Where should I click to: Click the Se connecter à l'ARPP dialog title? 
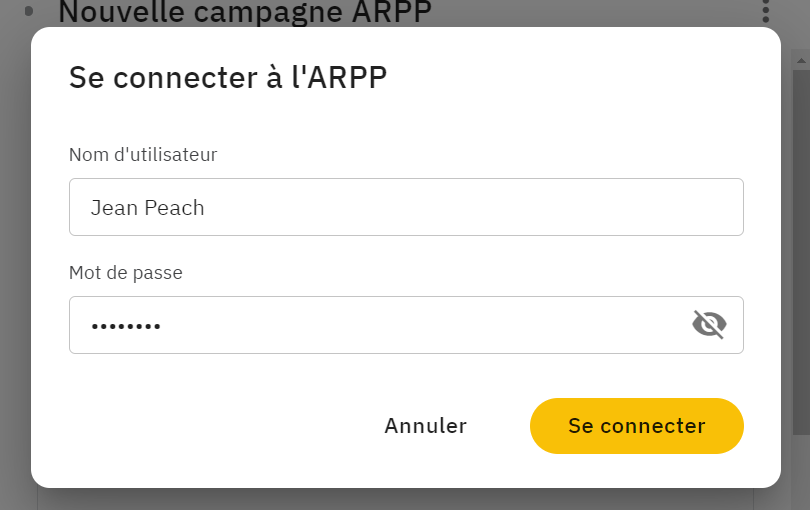click(x=228, y=78)
